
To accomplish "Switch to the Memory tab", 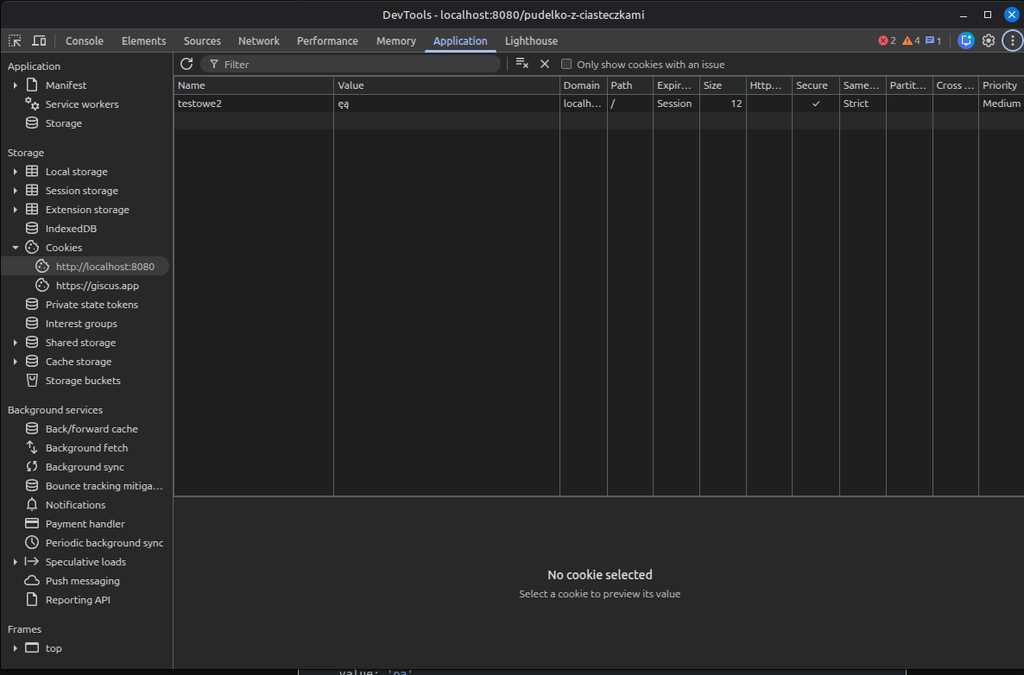I will 396,41.
